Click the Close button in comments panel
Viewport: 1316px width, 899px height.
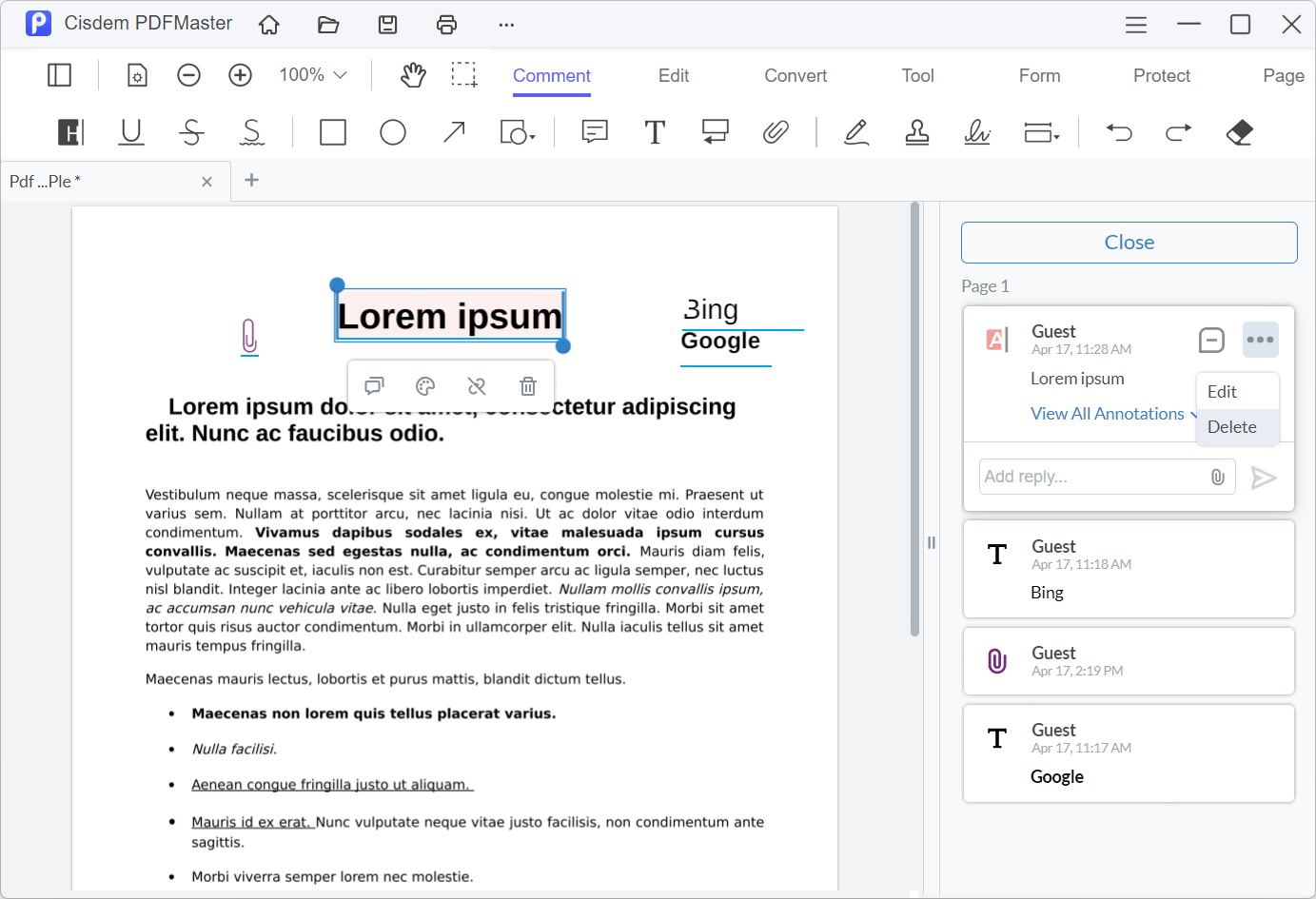[x=1129, y=243]
